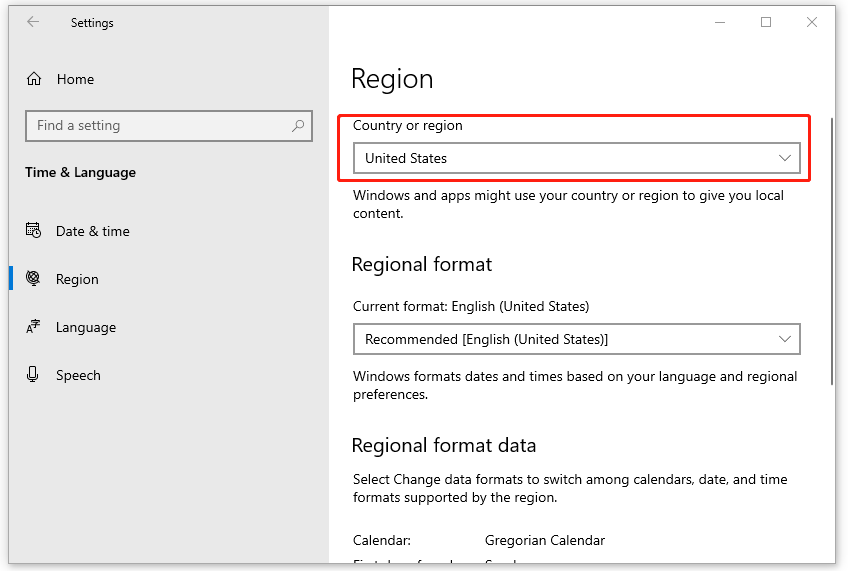
Task: Click the Date & time calendar icon
Action: tap(34, 230)
